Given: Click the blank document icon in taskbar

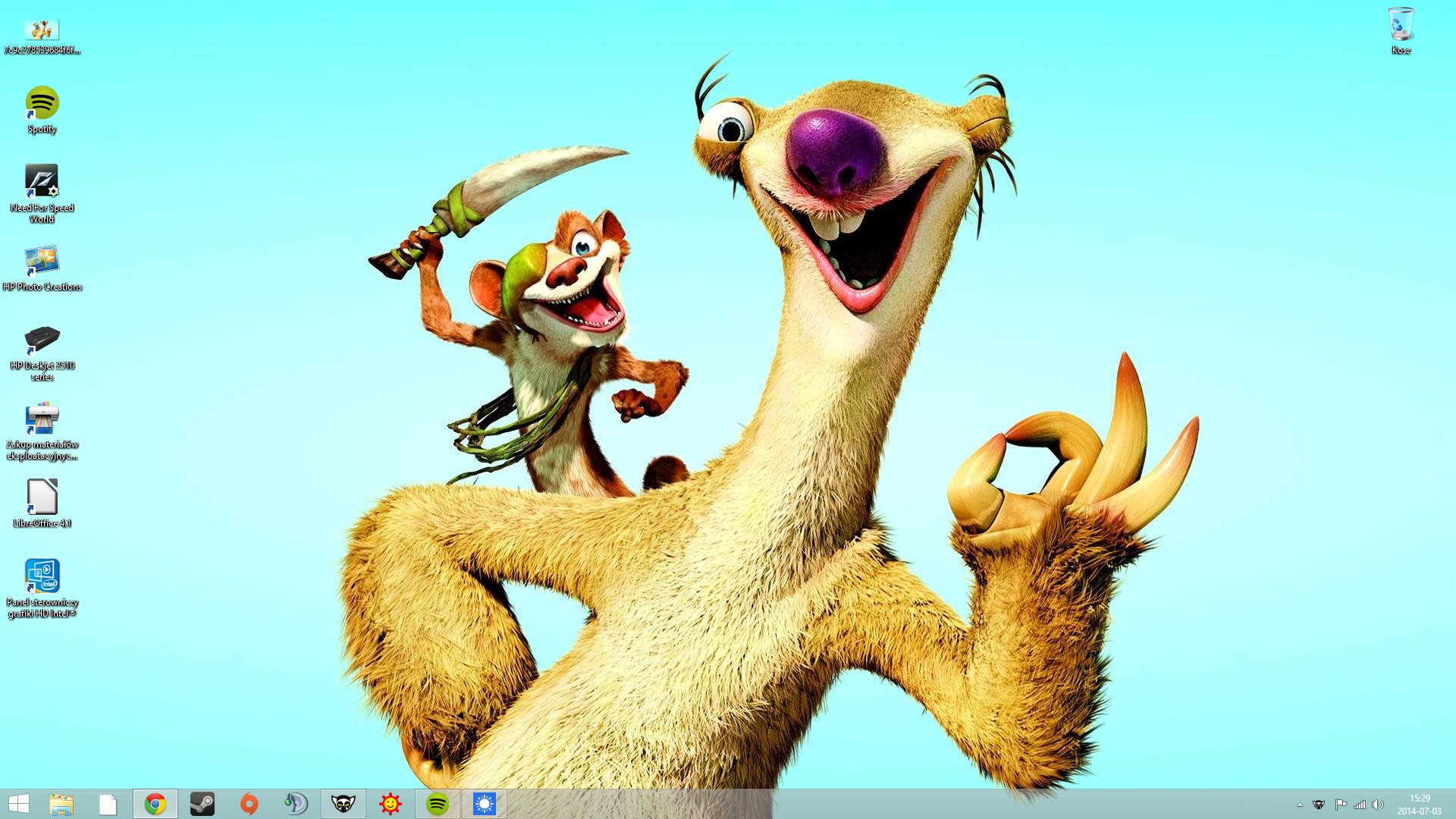Looking at the screenshot, I should point(108,804).
